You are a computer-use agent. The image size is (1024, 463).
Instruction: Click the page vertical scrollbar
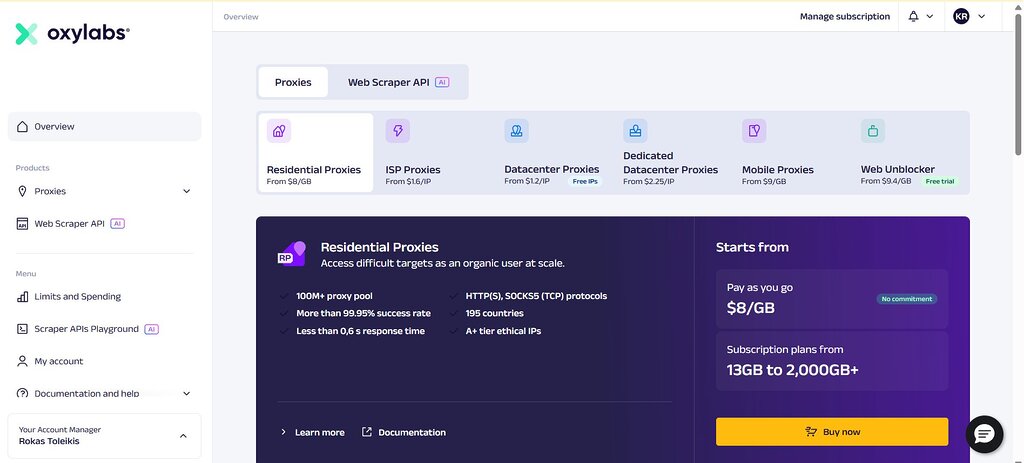1018,85
